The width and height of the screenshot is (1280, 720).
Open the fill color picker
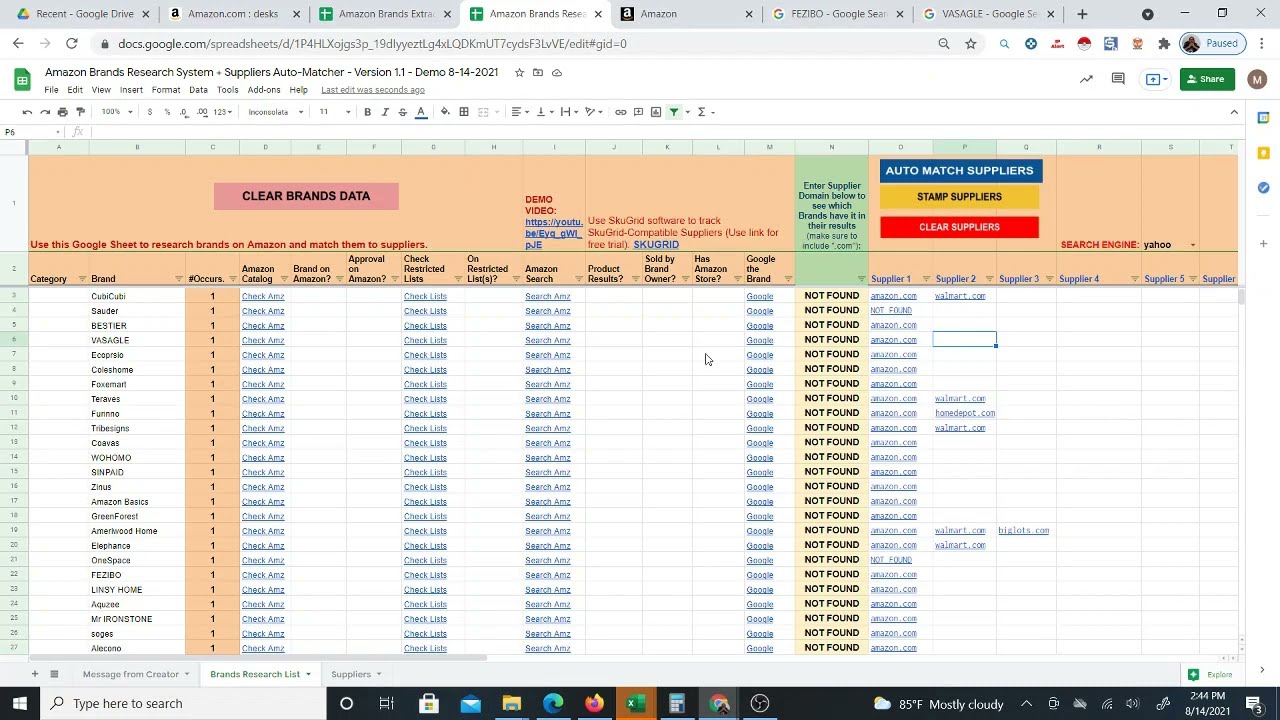click(x=445, y=112)
